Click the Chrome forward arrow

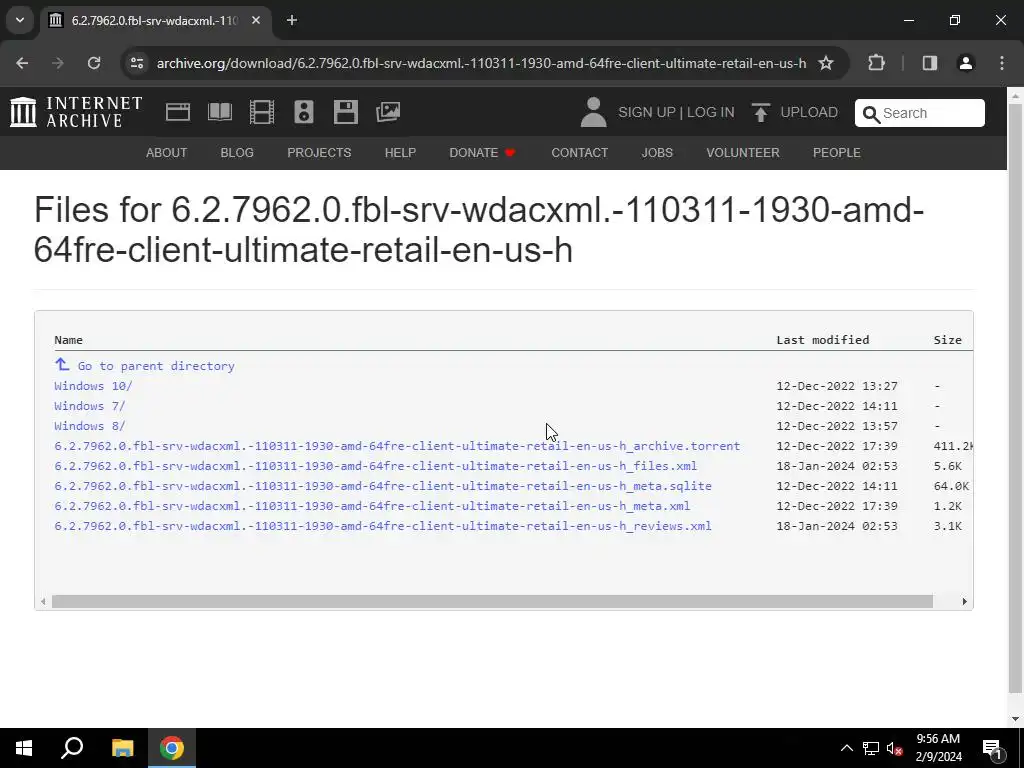(x=58, y=63)
